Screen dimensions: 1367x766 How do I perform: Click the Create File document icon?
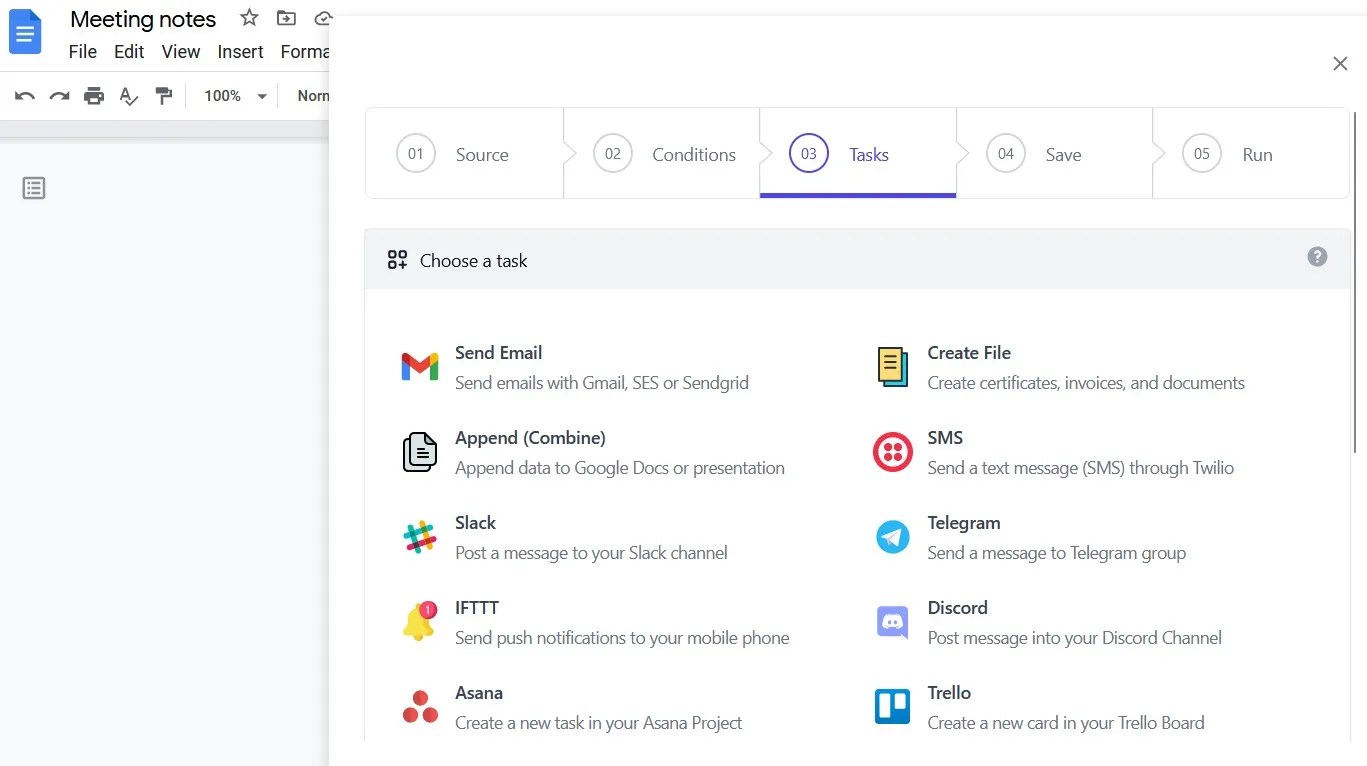(892, 366)
